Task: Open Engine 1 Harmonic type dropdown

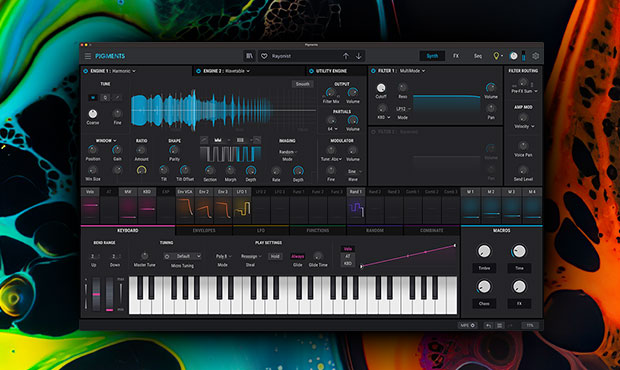Action: coord(124,71)
